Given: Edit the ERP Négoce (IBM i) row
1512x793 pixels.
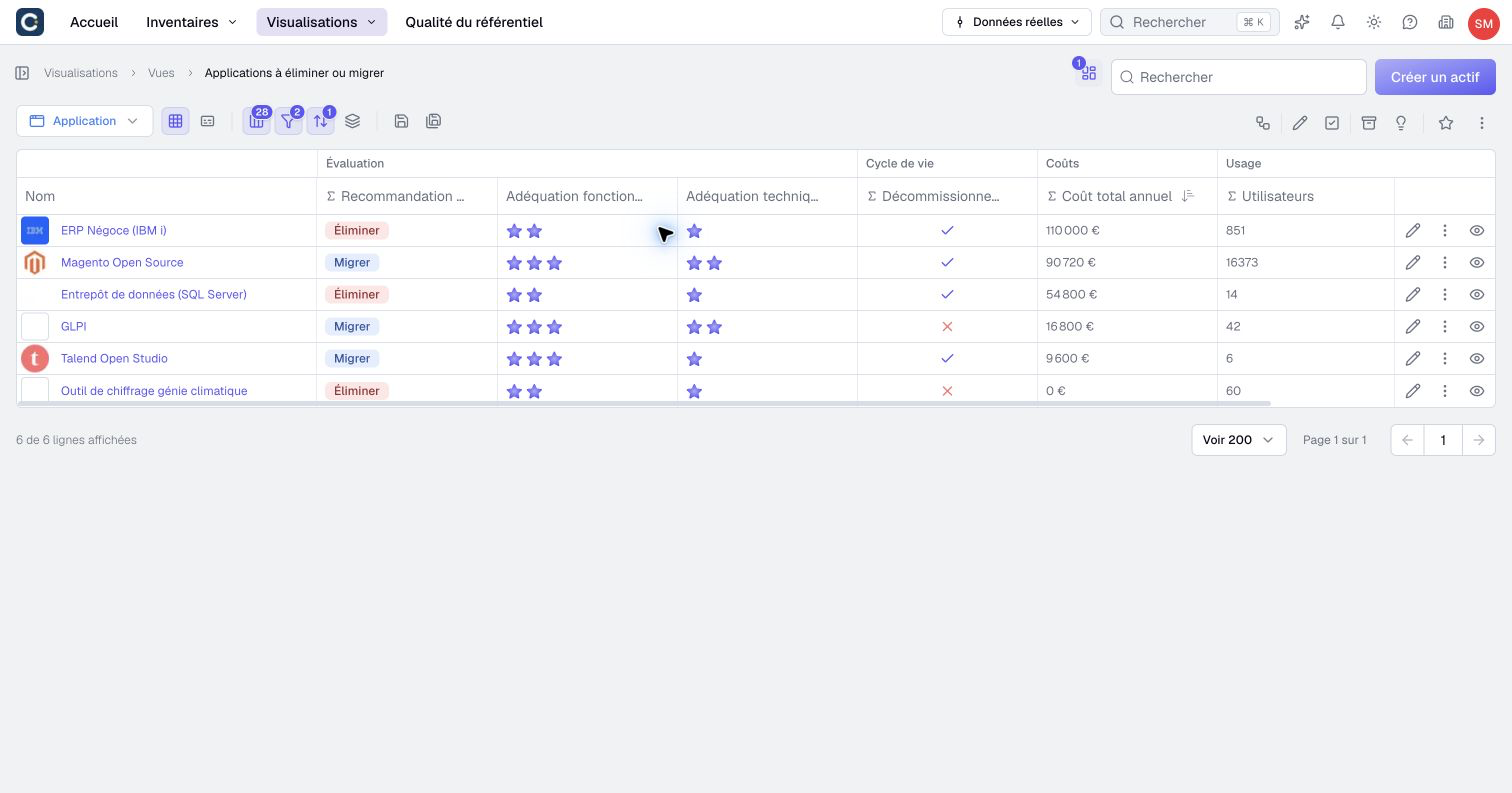Looking at the screenshot, I should click(x=1413, y=231).
